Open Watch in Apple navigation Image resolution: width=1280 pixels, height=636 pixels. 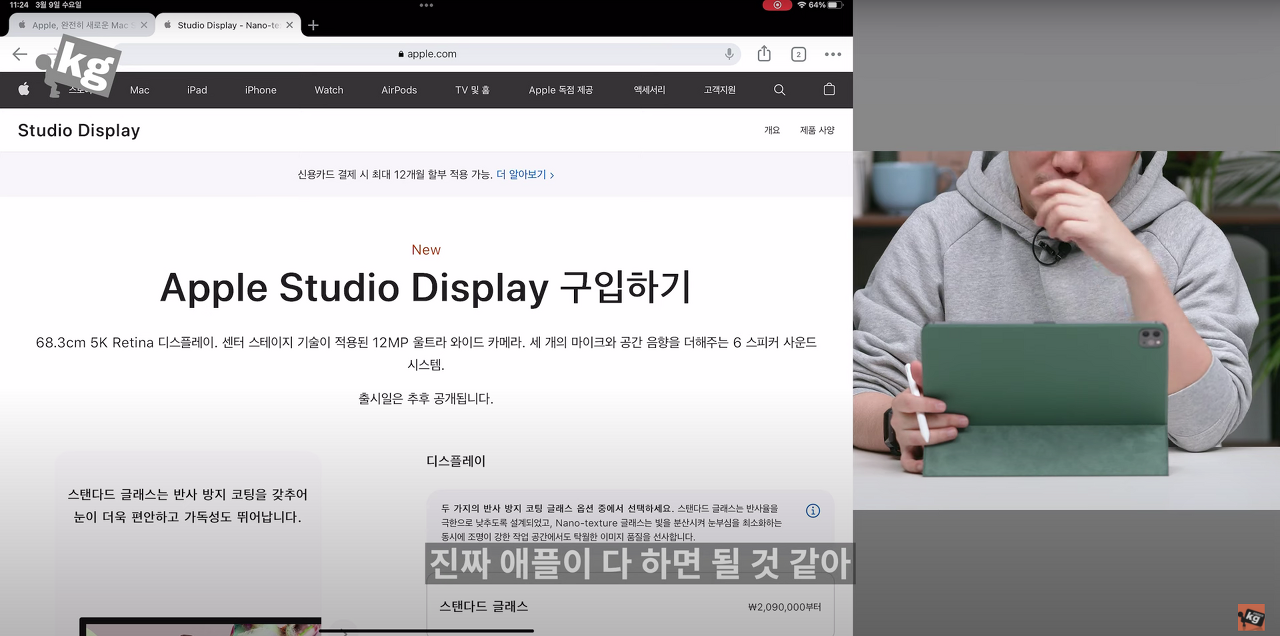coord(329,90)
